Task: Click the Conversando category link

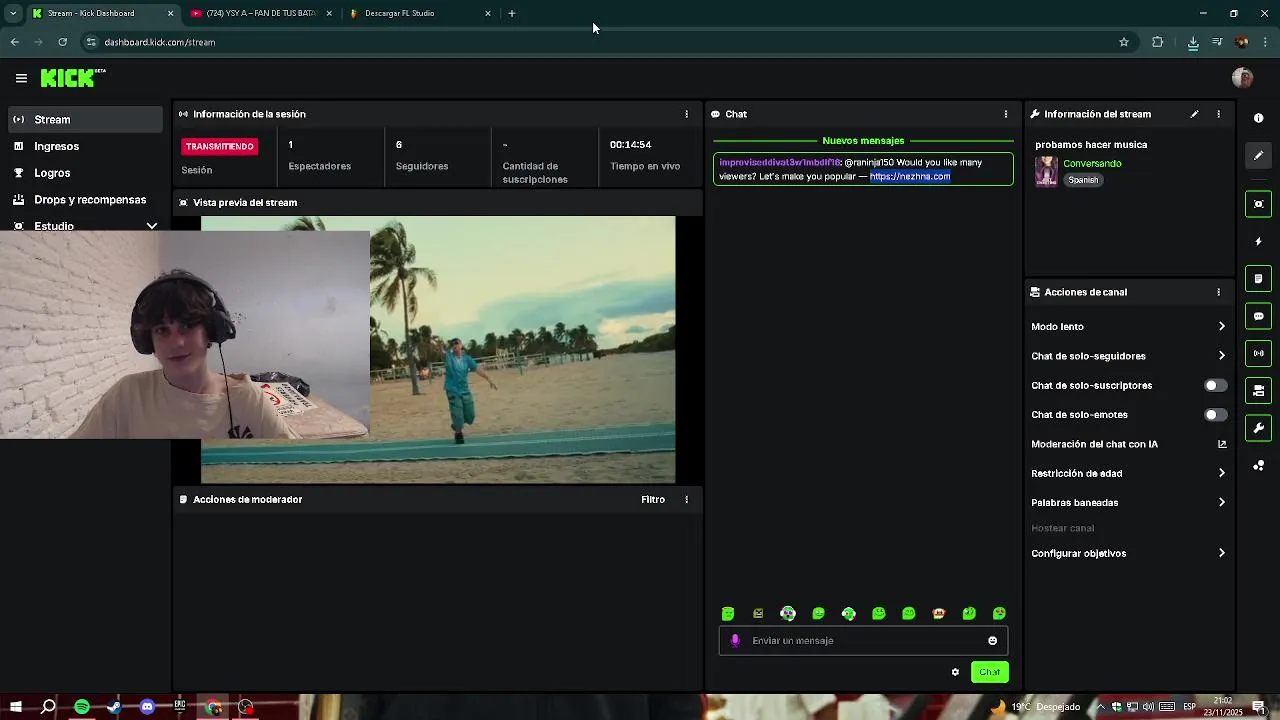Action: (x=1092, y=163)
